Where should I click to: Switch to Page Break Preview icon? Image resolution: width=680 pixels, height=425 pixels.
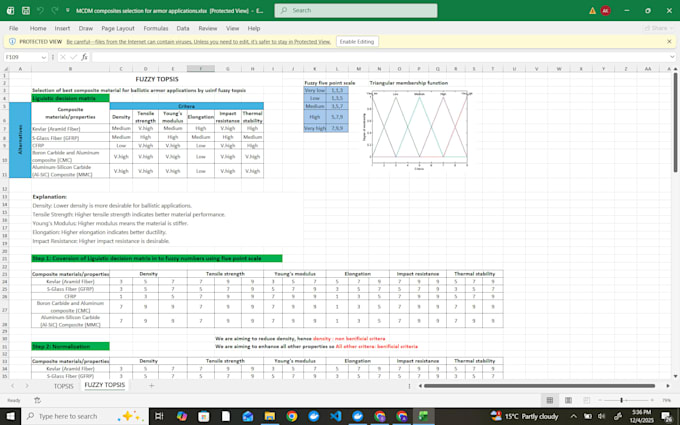[586, 400]
